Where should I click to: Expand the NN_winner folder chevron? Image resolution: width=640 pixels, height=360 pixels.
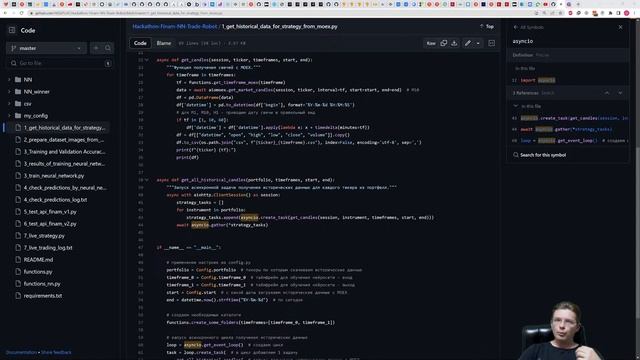click(x=9, y=91)
